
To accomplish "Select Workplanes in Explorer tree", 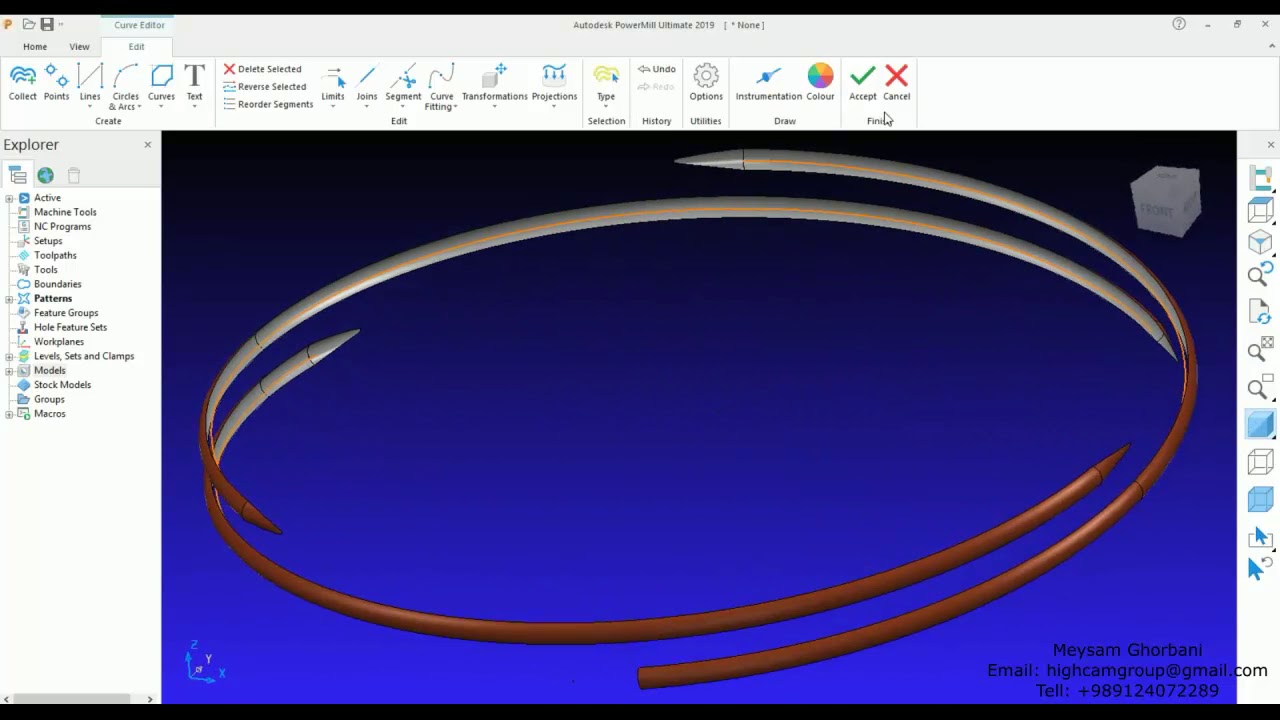I will pos(59,342).
